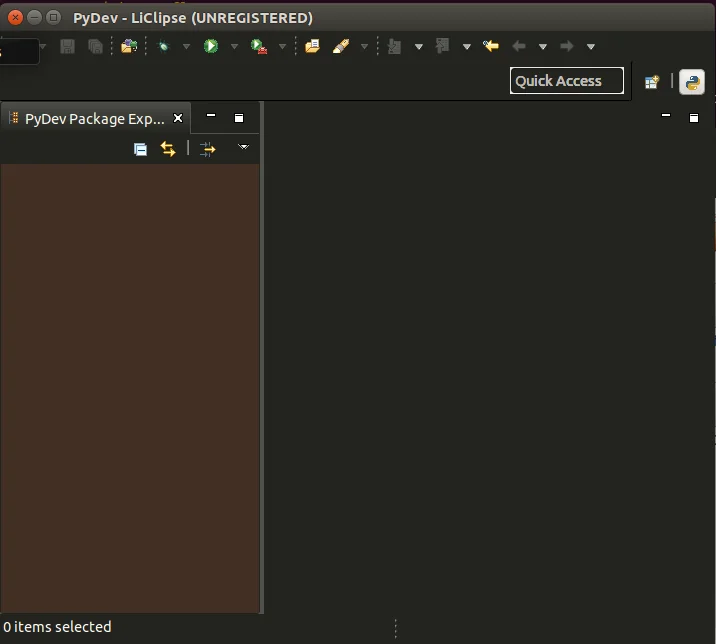
Task: Open the Debug configurations dropdown arrow
Action: [x=186, y=47]
